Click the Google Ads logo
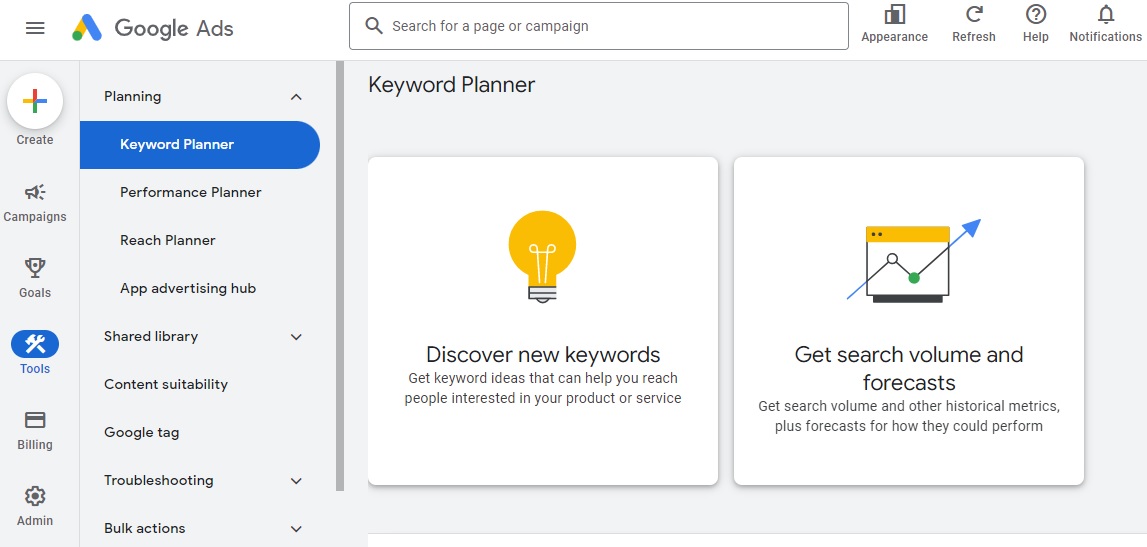The height and width of the screenshot is (547, 1147). click(x=153, y=28)
